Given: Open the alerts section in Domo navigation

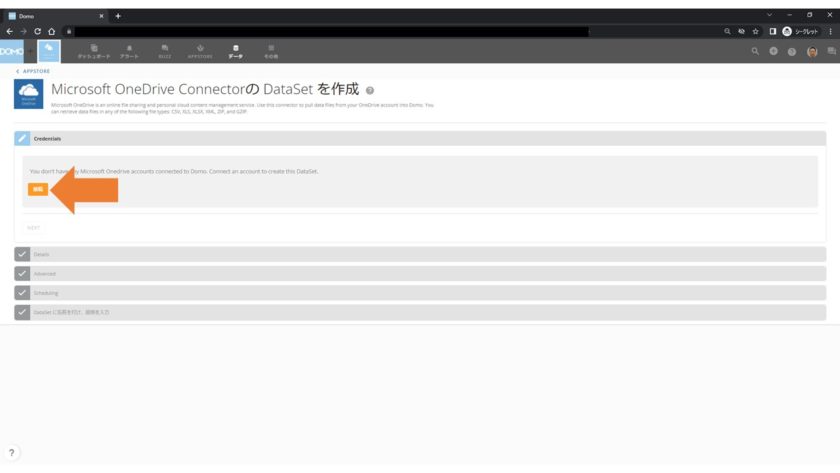Looking at the screenshot, I should [129, 51].
